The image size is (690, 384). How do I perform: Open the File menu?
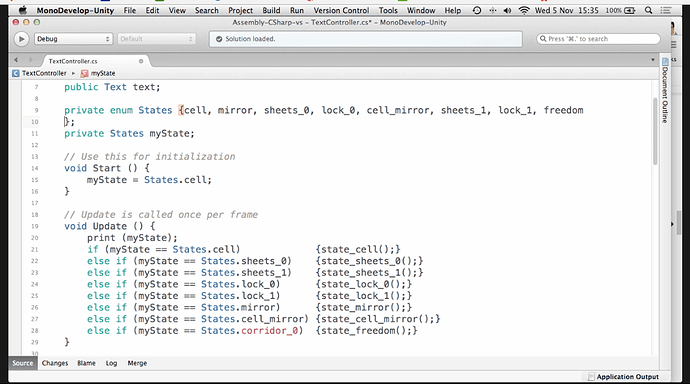tap(130, 10)
